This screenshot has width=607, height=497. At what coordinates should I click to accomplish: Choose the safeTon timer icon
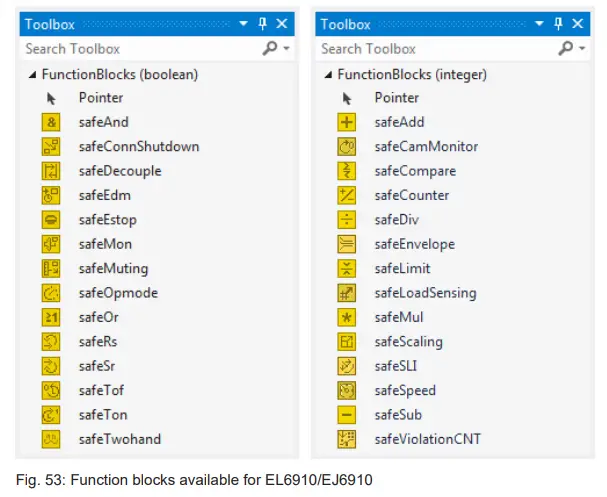[x=51, y=415]
